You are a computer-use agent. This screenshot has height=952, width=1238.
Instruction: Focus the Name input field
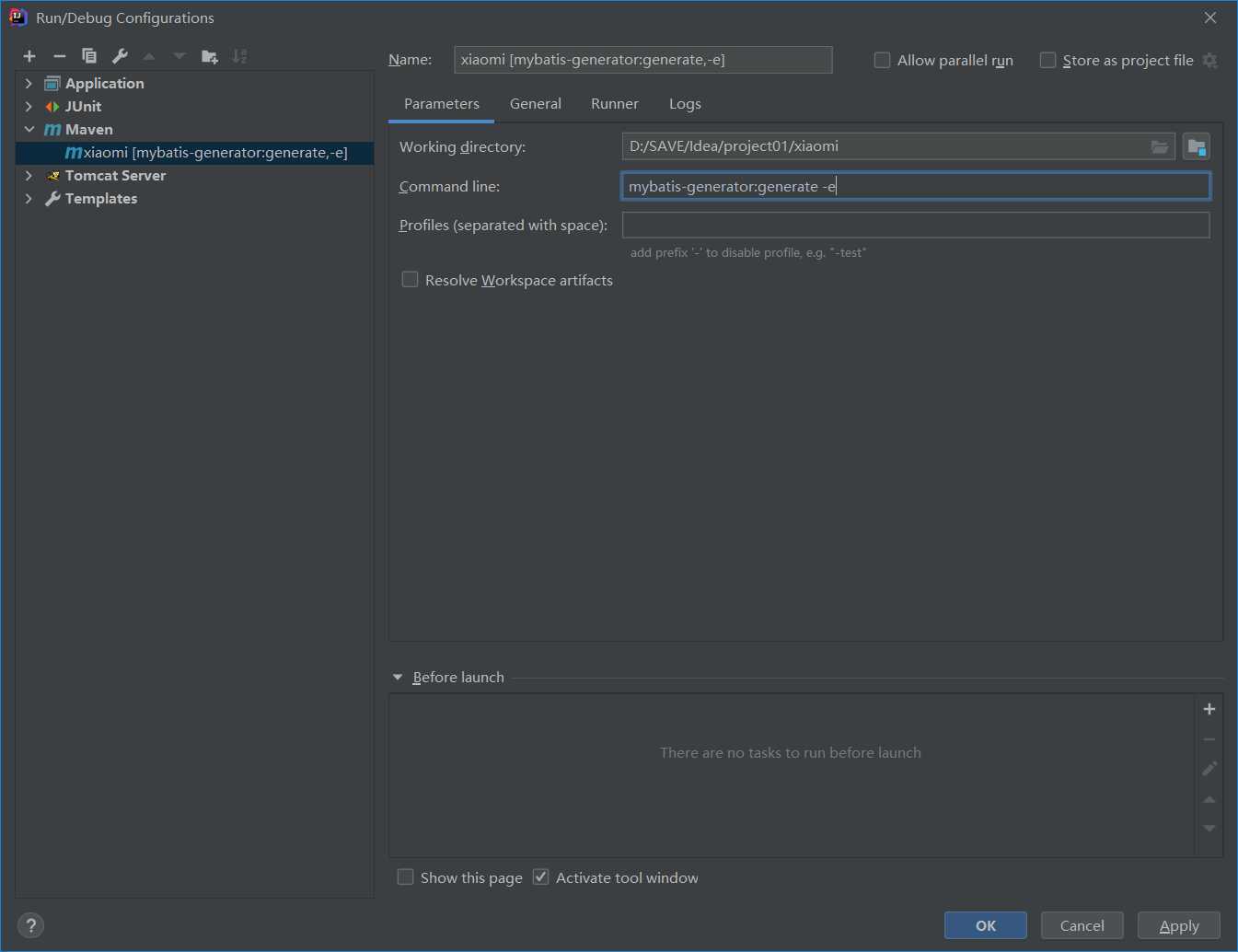(643, 60)
